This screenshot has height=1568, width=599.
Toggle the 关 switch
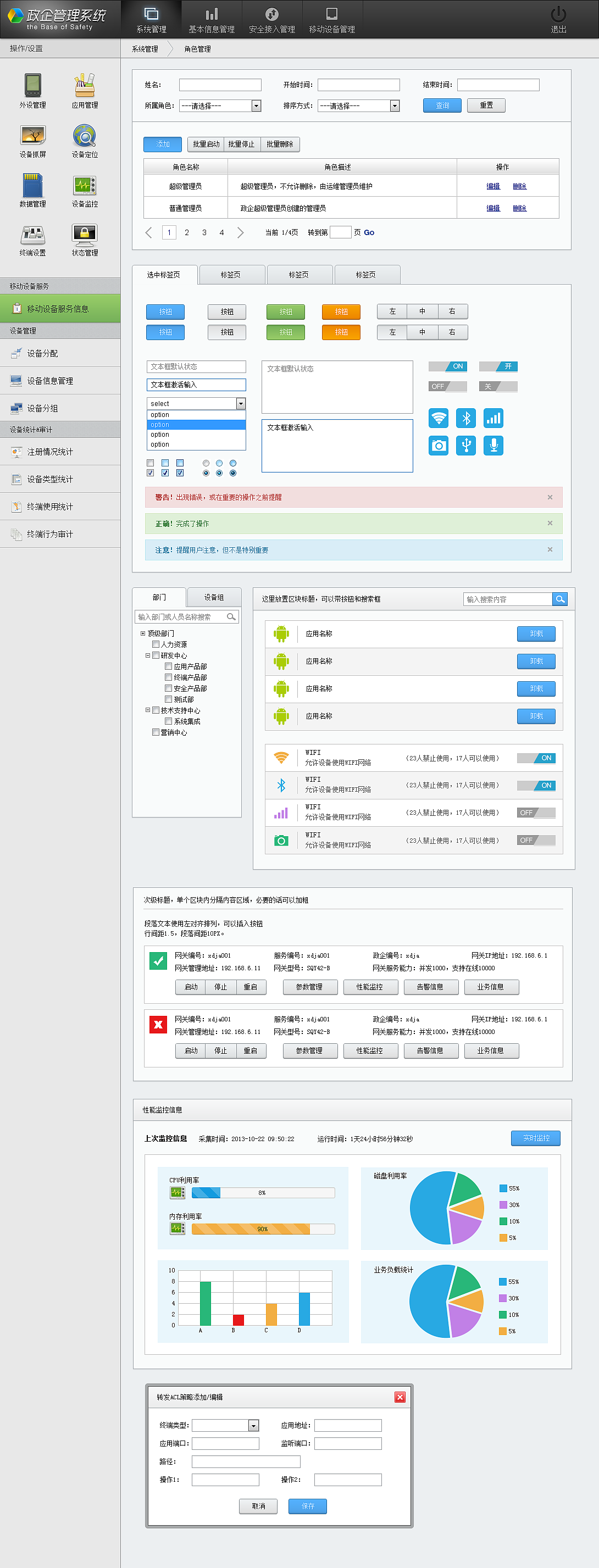[498, 387]
